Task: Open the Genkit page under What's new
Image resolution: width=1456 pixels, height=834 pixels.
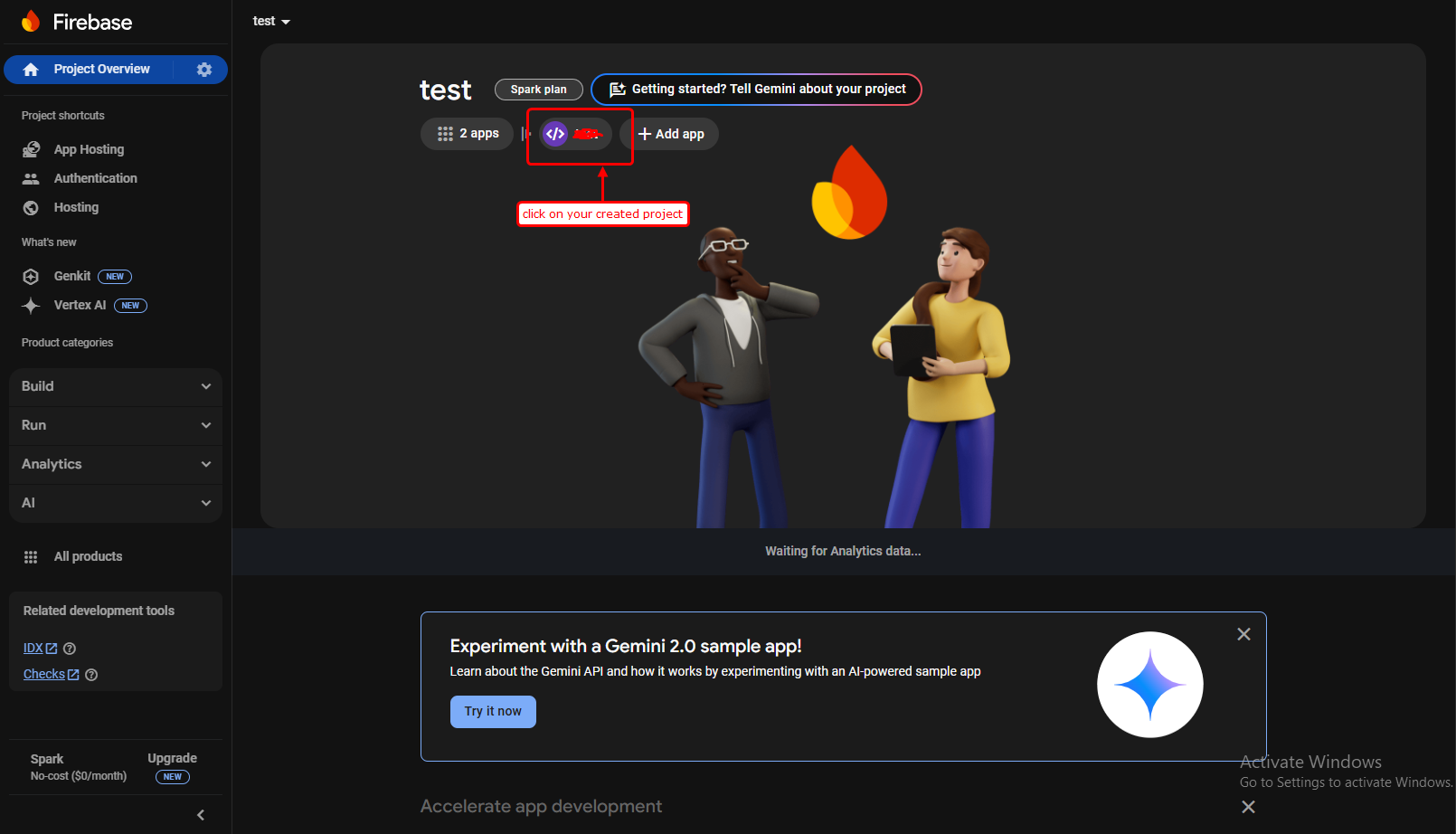Action: (x=72, y=276)
